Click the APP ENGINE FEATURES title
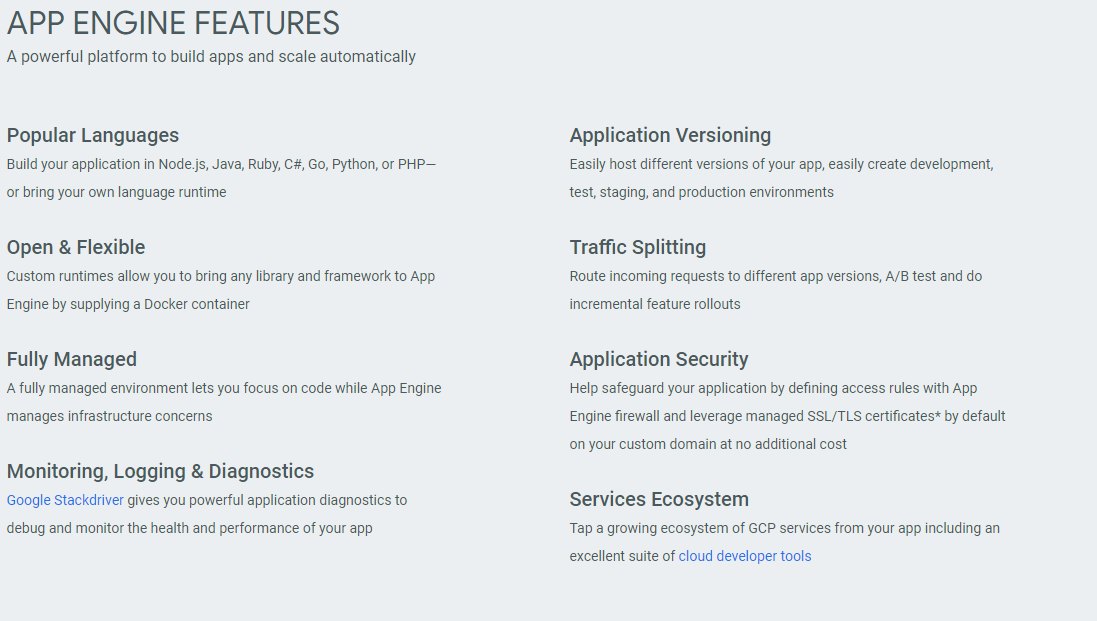 coord(174,23)
